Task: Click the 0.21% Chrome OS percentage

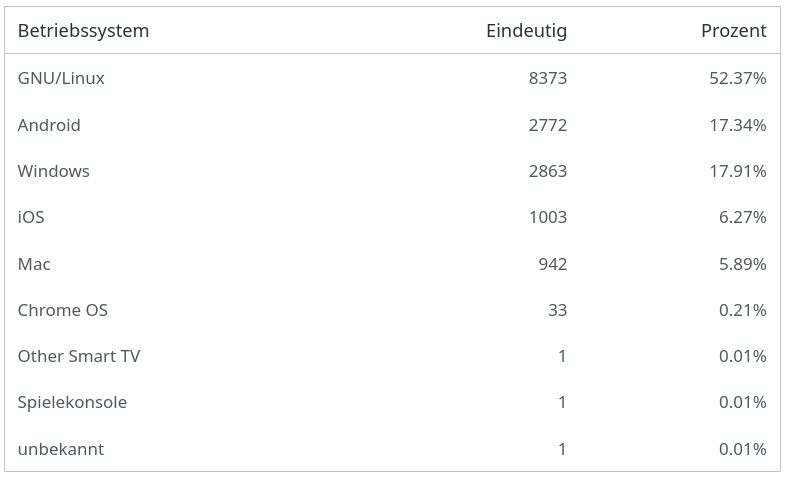Action: click(x=742, y=310)
